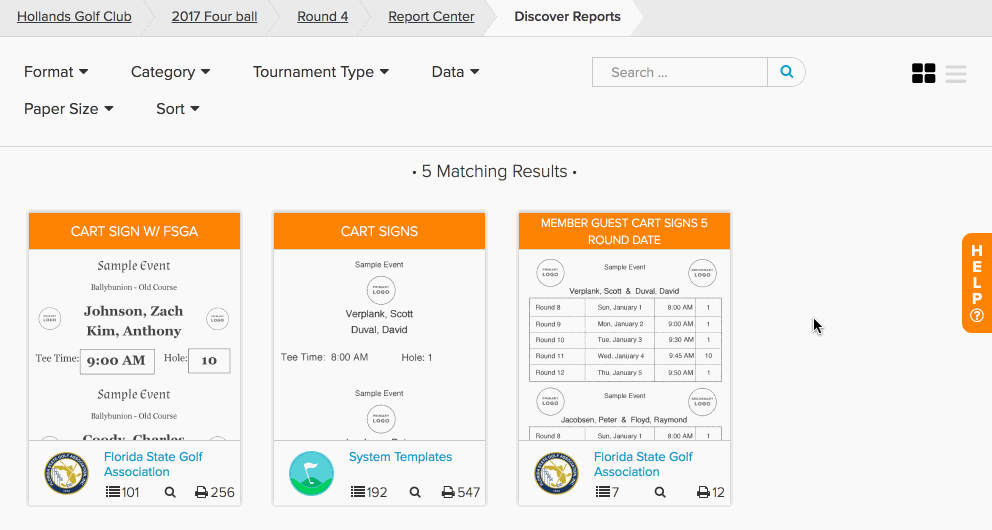
Task: Open the Cart Sign w/ FSGA thumbnail
Action: 134,345
